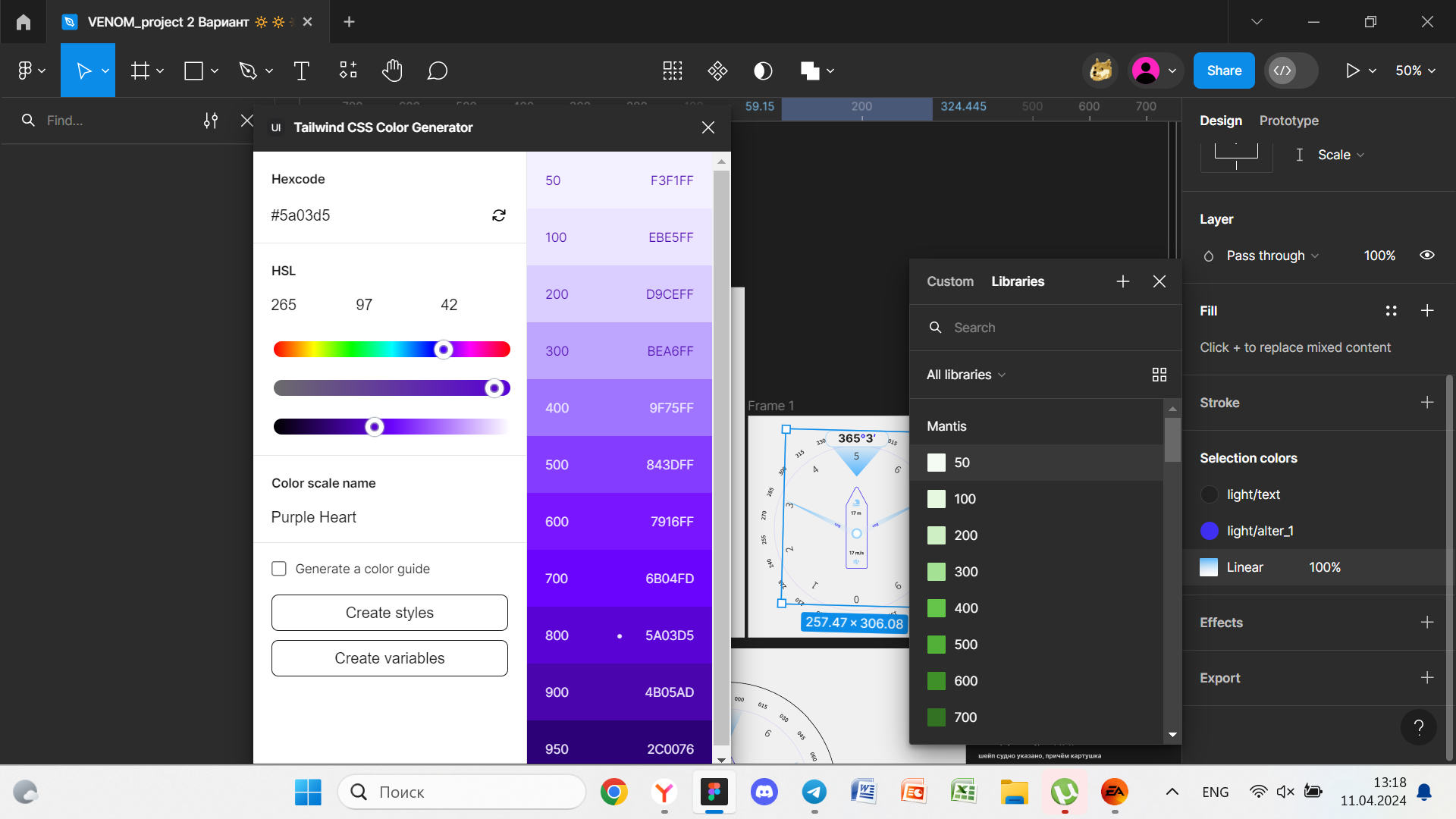This screenshot has width=1456, height=819.
Task: Click the Edit object grid icon
Action: (673, 71)
